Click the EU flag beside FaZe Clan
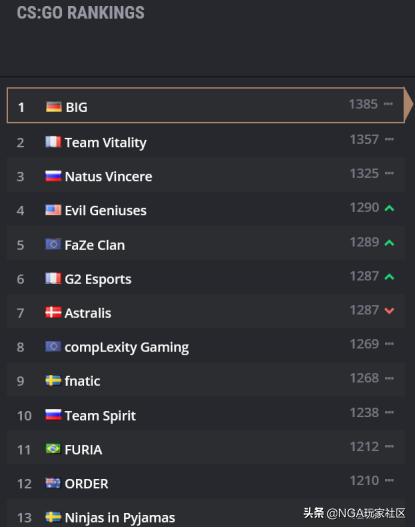The height and width of the screenshot is (528, 415). (53, 244)
